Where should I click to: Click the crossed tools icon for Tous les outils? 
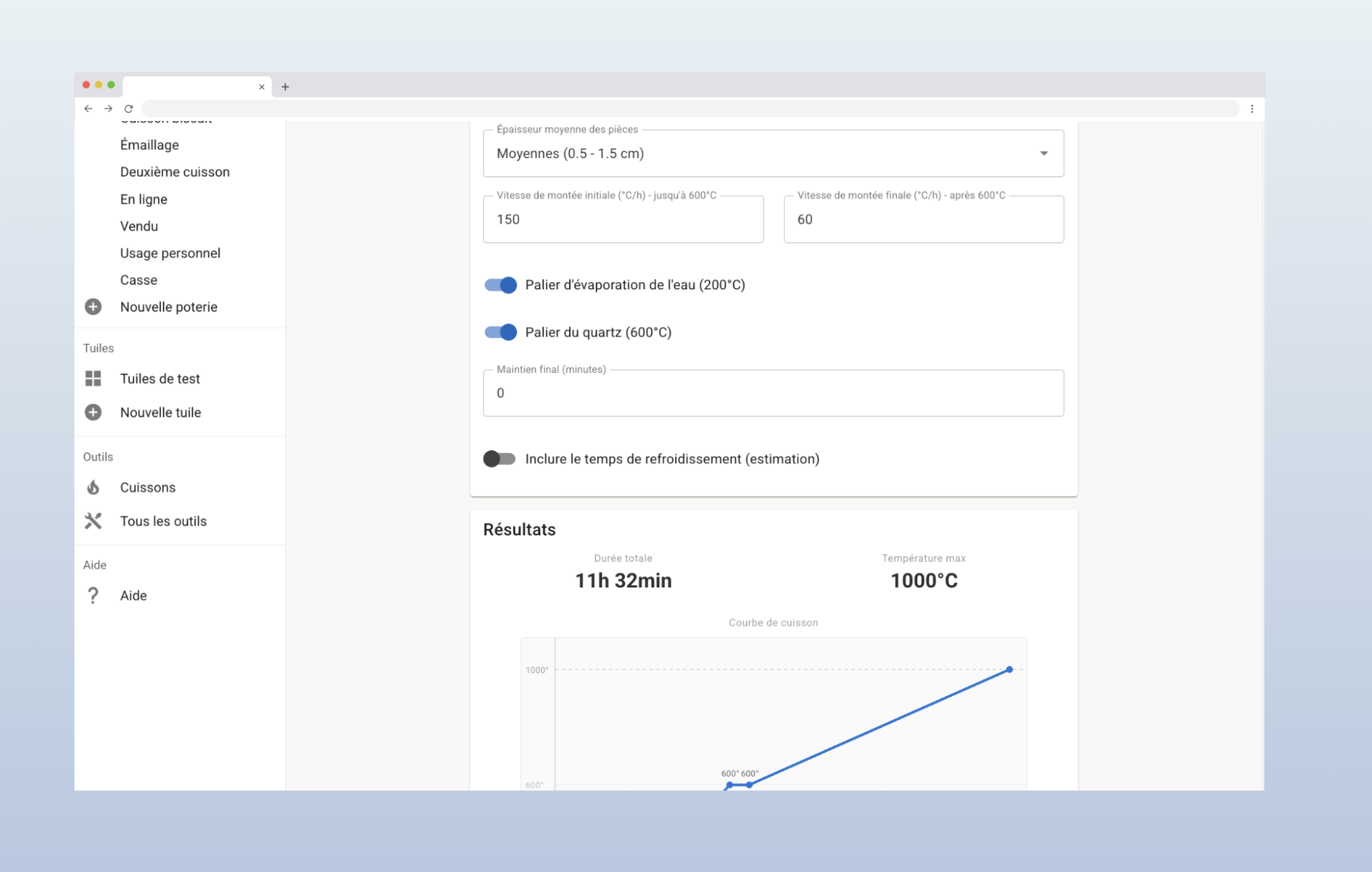93,521
